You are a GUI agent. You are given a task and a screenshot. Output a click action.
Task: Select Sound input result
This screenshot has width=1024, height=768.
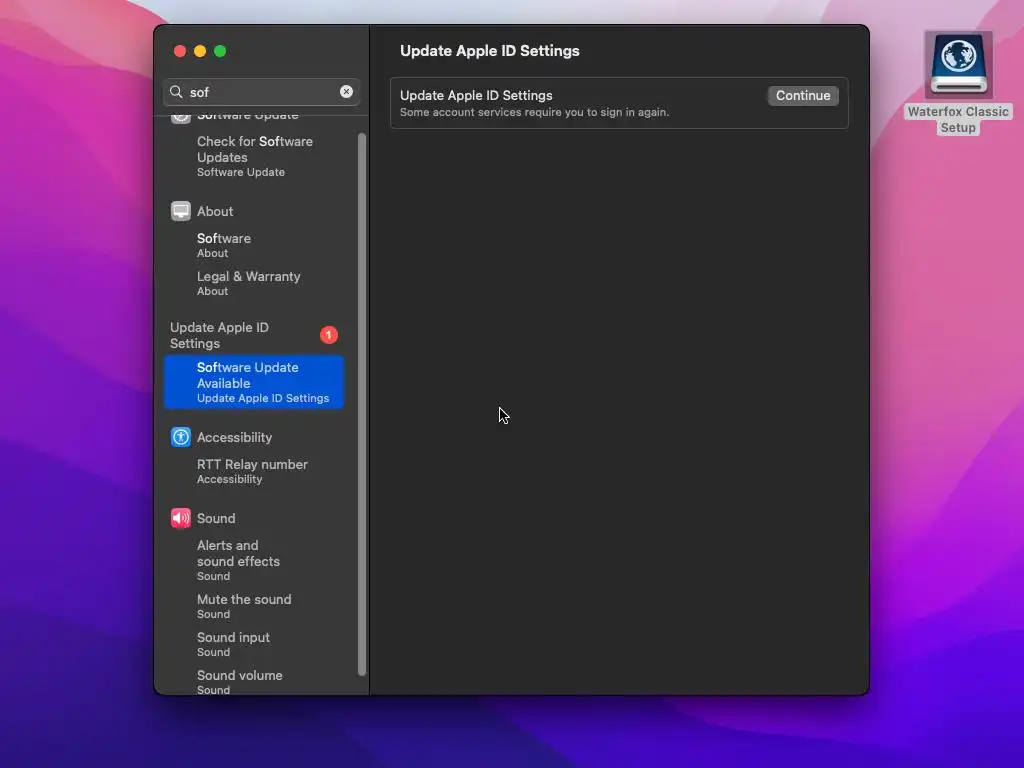(254, 644)
